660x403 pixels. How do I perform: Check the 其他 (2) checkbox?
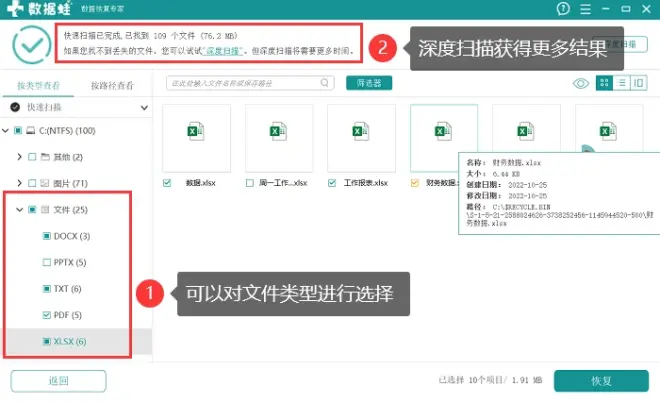tap(32, 157)
